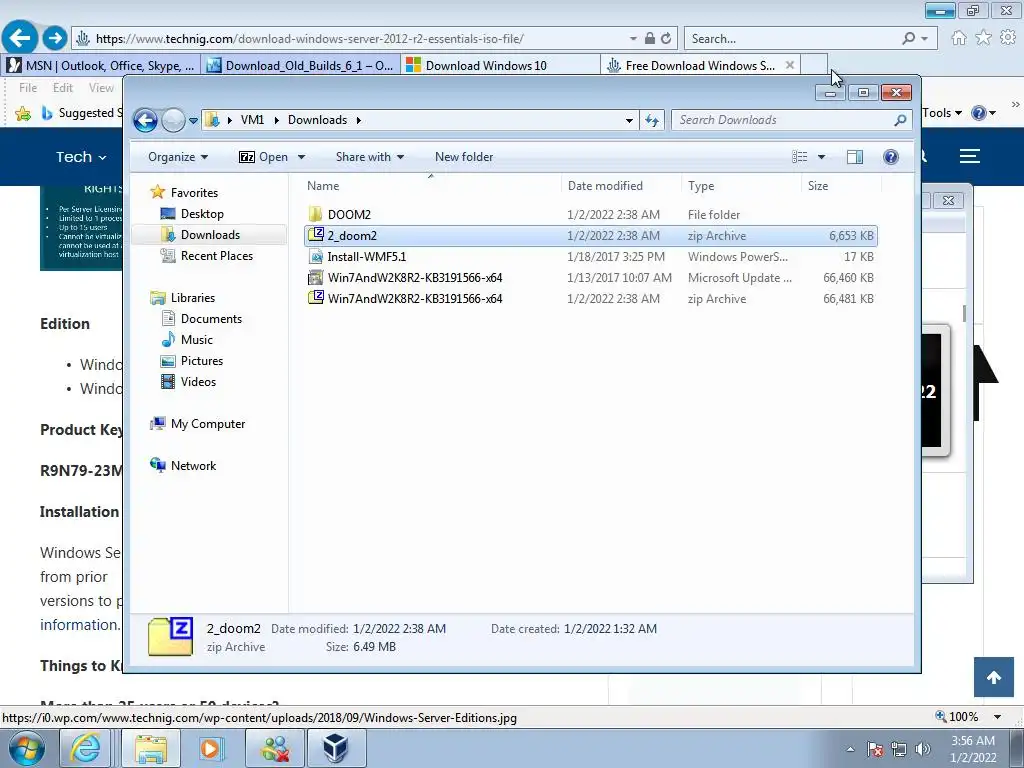
Task: Click the Internet Explorer forward button
Action: tap(55, 38)
